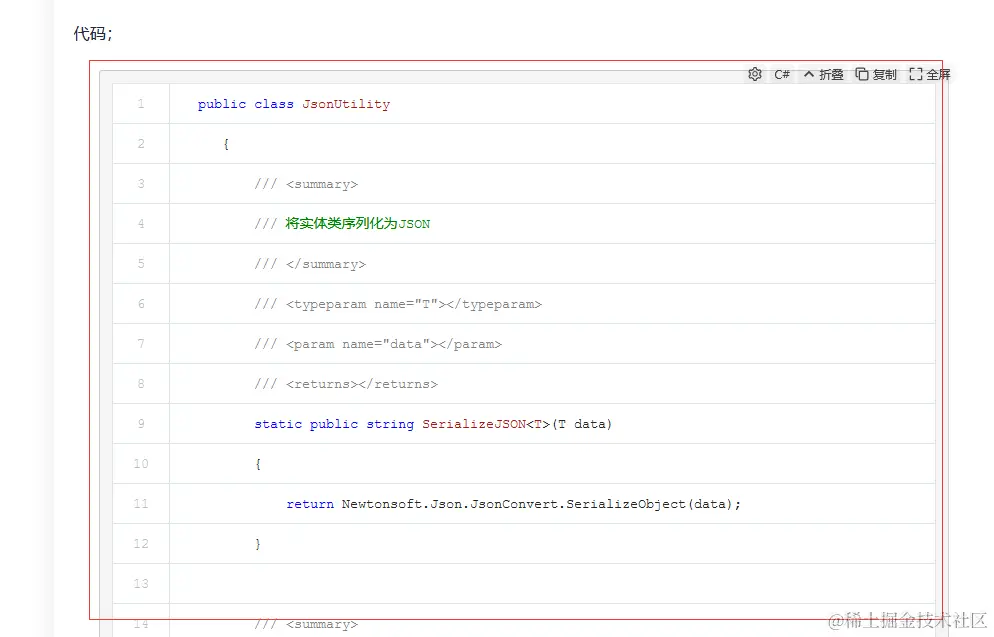Image resolution: width=994 pixels, height=637 pixels.
Task: Select line number 4 in gutter
Action: [x=141, y=224]
